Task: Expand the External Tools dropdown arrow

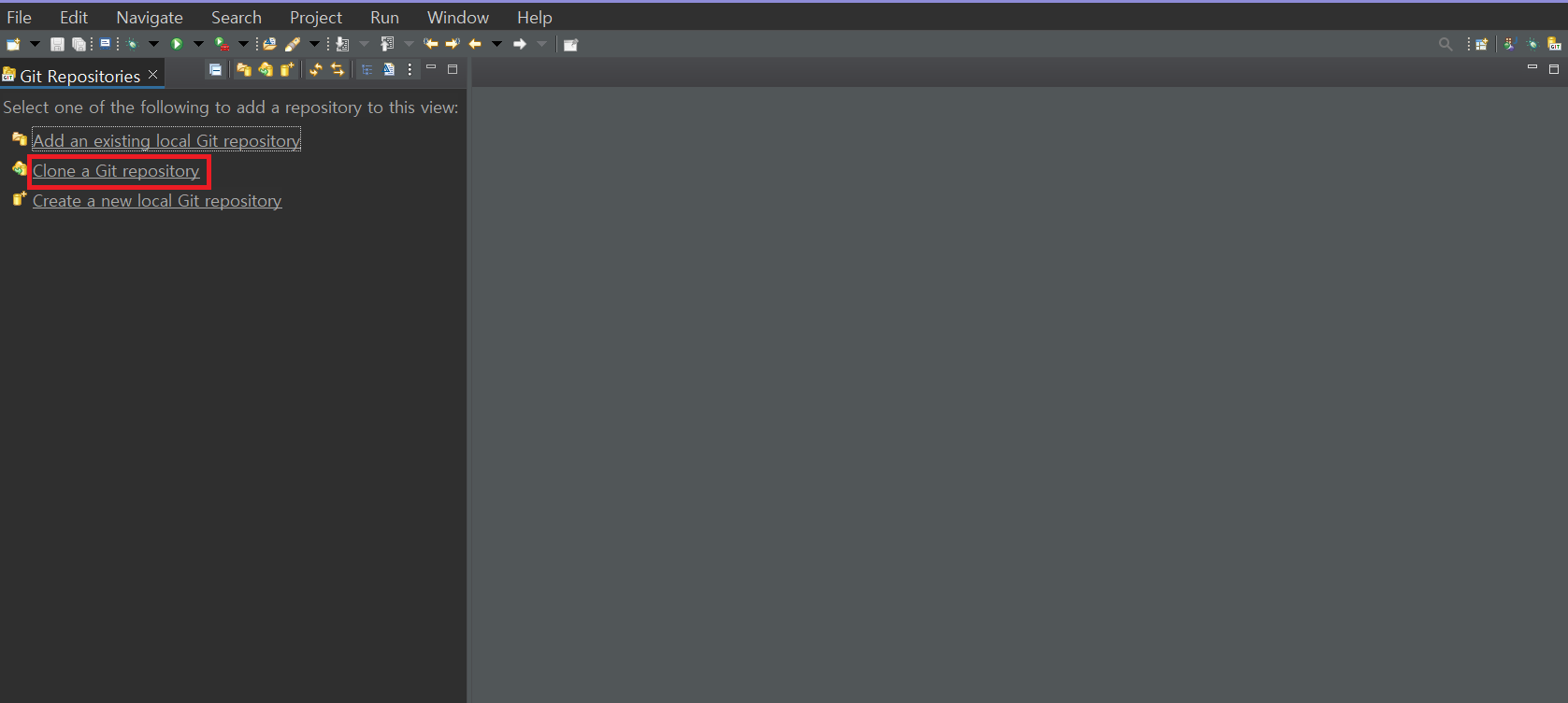Action: pos(243,44)
